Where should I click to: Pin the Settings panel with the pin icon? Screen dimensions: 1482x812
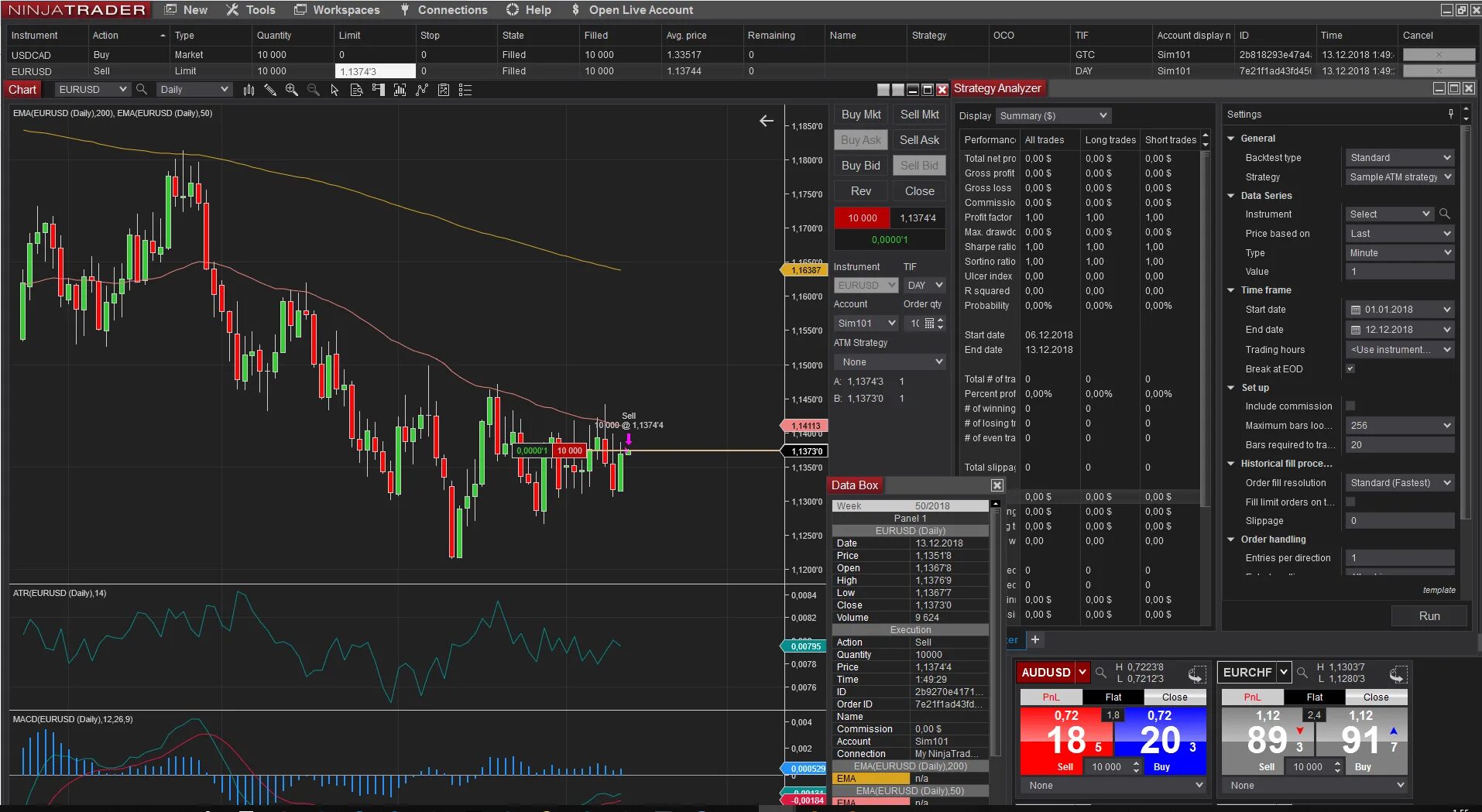[1451, 114]
